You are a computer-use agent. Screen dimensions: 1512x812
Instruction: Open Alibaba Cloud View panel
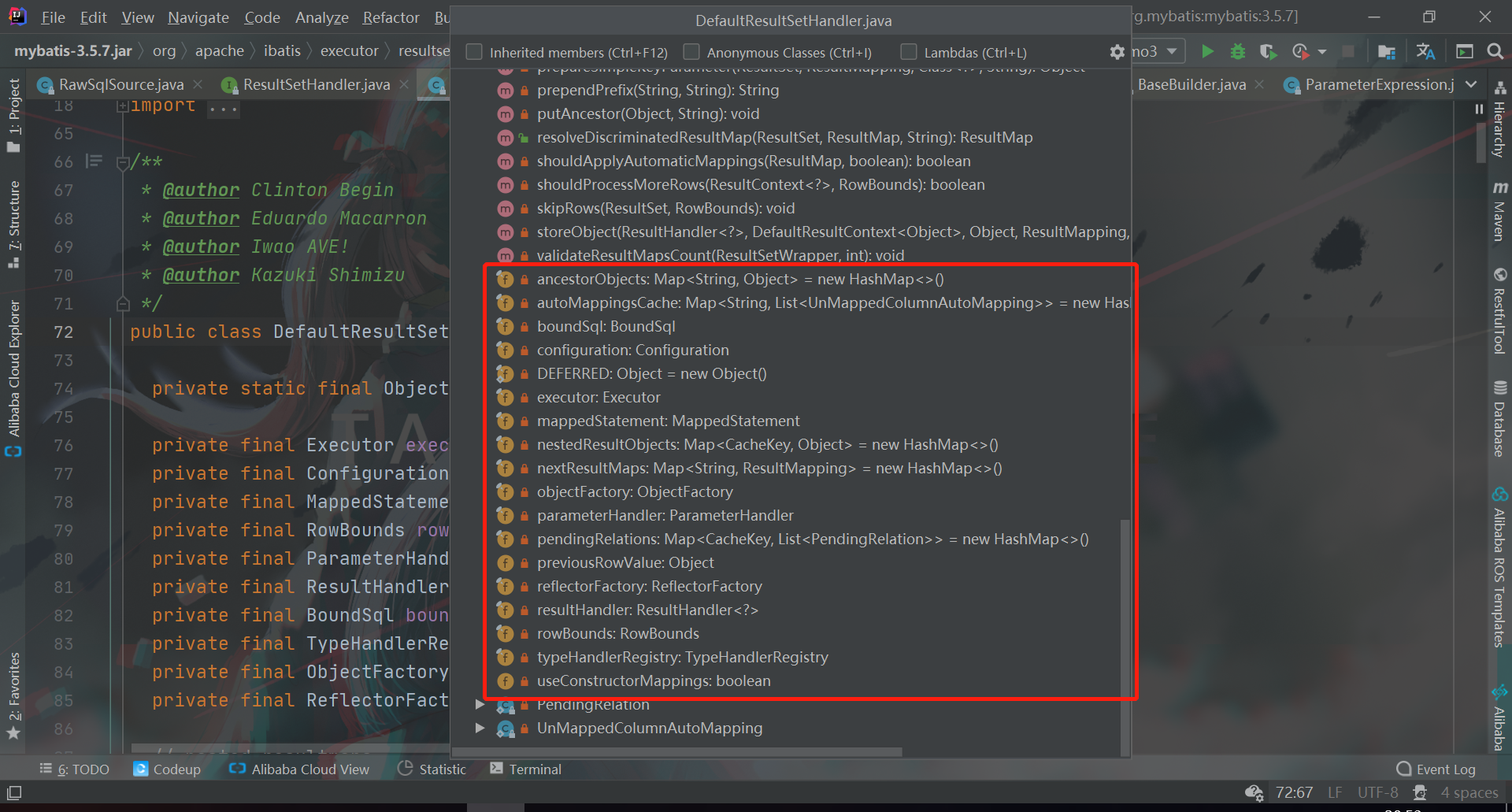coord(298,769)
